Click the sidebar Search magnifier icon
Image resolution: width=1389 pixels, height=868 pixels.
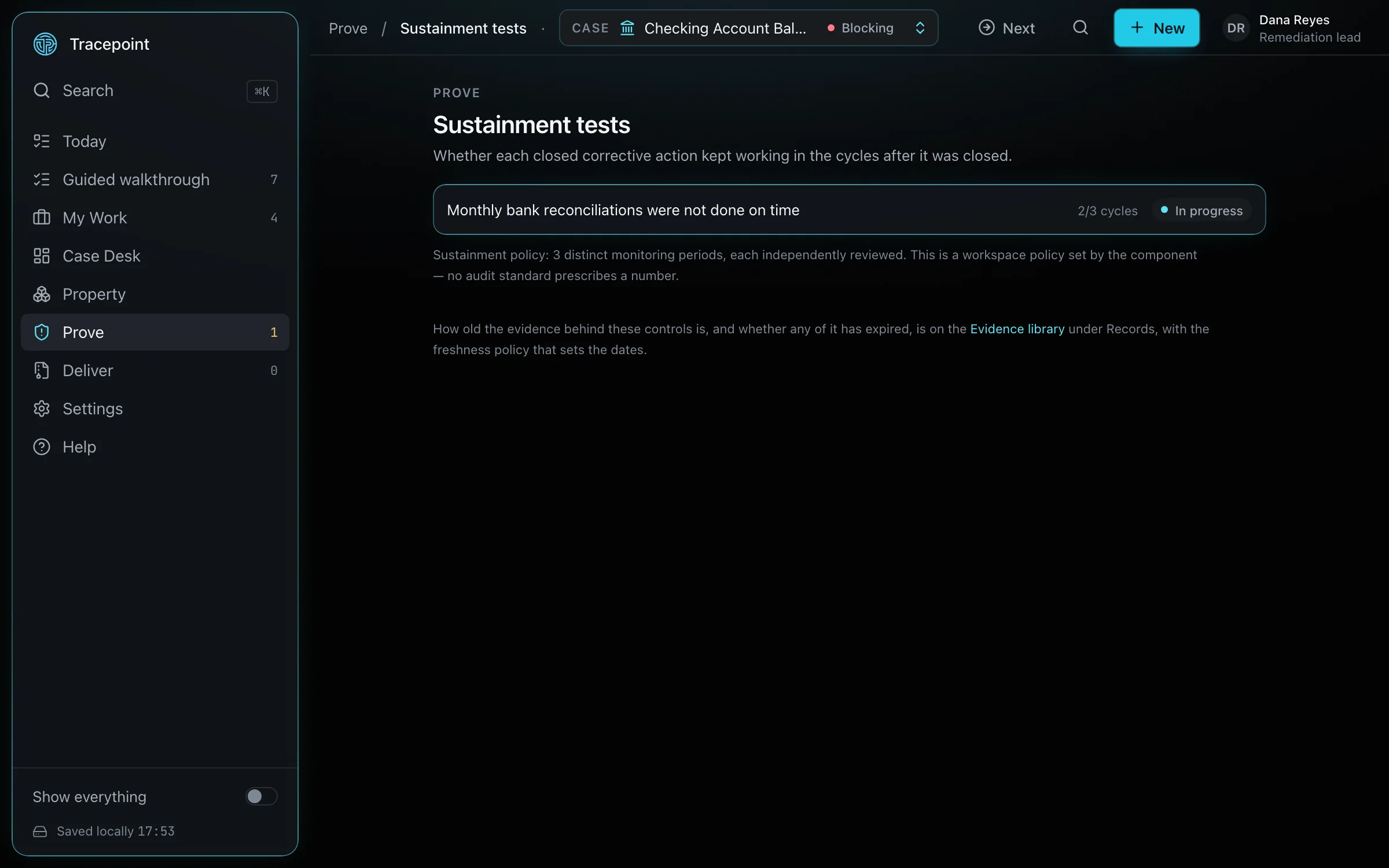click(42, 90)
